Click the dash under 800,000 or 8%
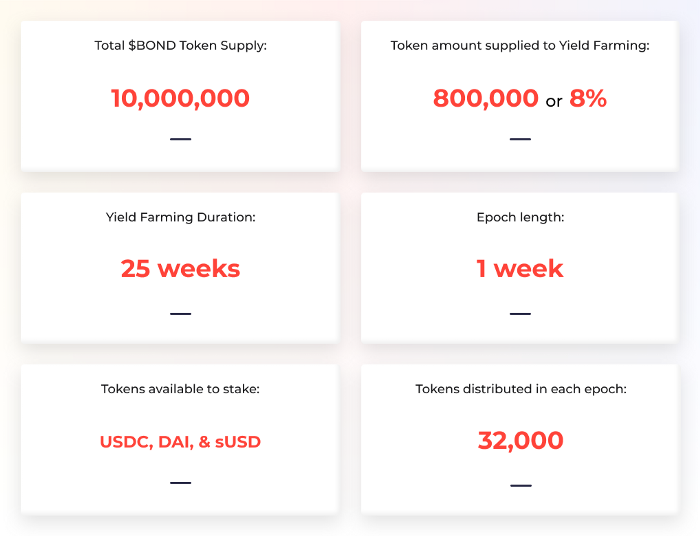Image resolution: width=700 pixels, height=536 pixels. 521,139
